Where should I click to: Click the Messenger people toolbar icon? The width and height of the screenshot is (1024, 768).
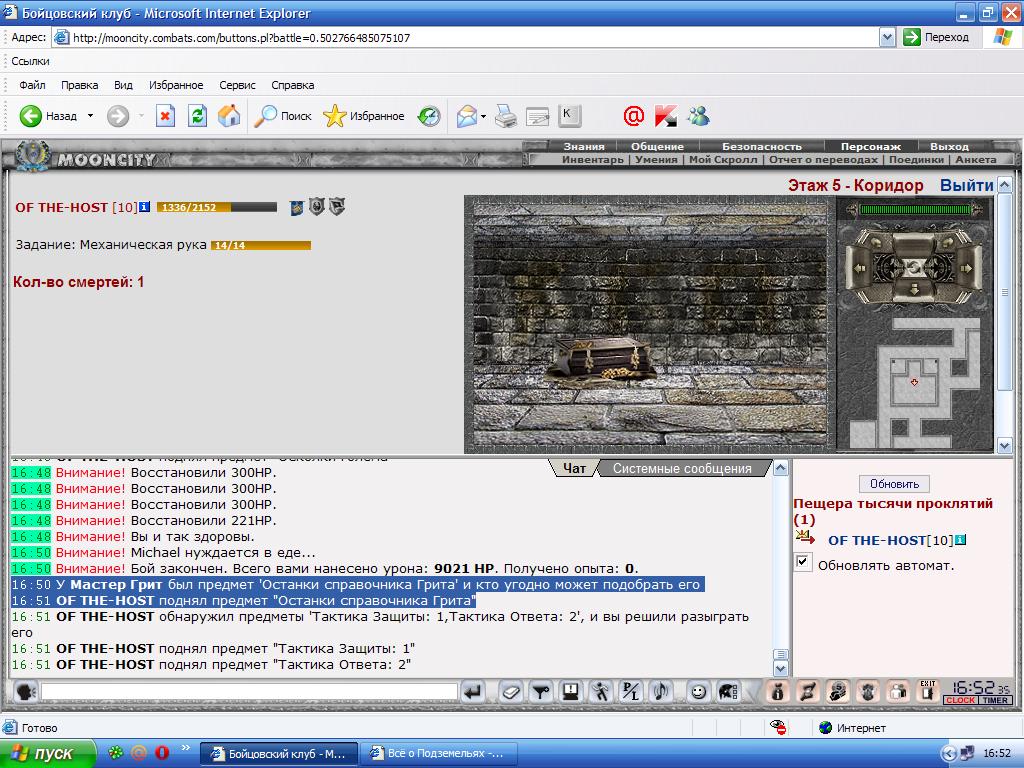tap(698, 116)
